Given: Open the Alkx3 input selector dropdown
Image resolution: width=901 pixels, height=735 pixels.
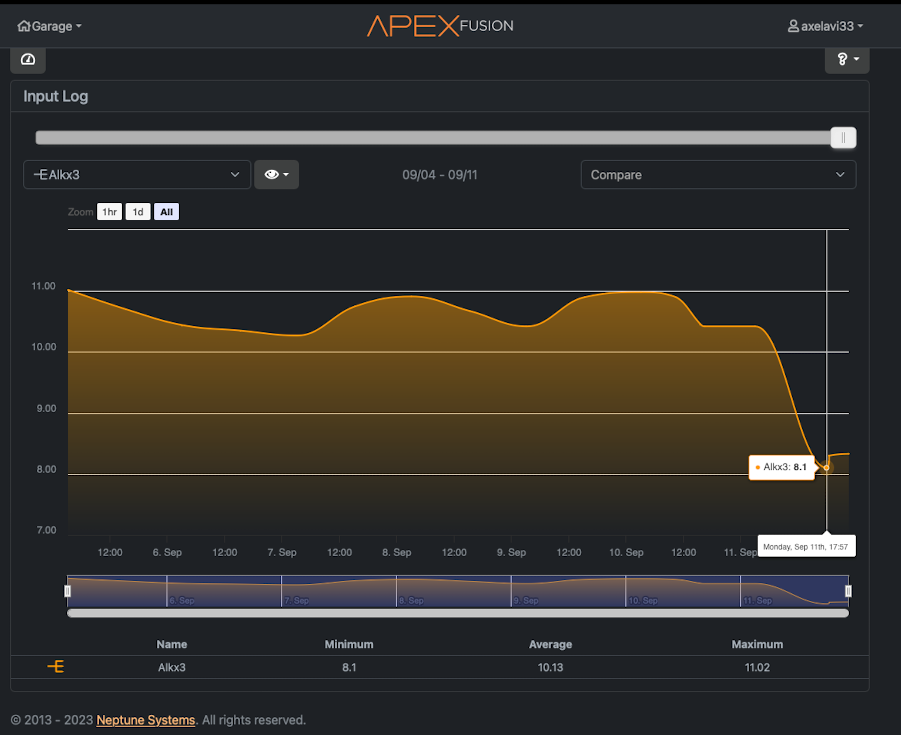Looking at the screenshot, I should click(136, 175).
